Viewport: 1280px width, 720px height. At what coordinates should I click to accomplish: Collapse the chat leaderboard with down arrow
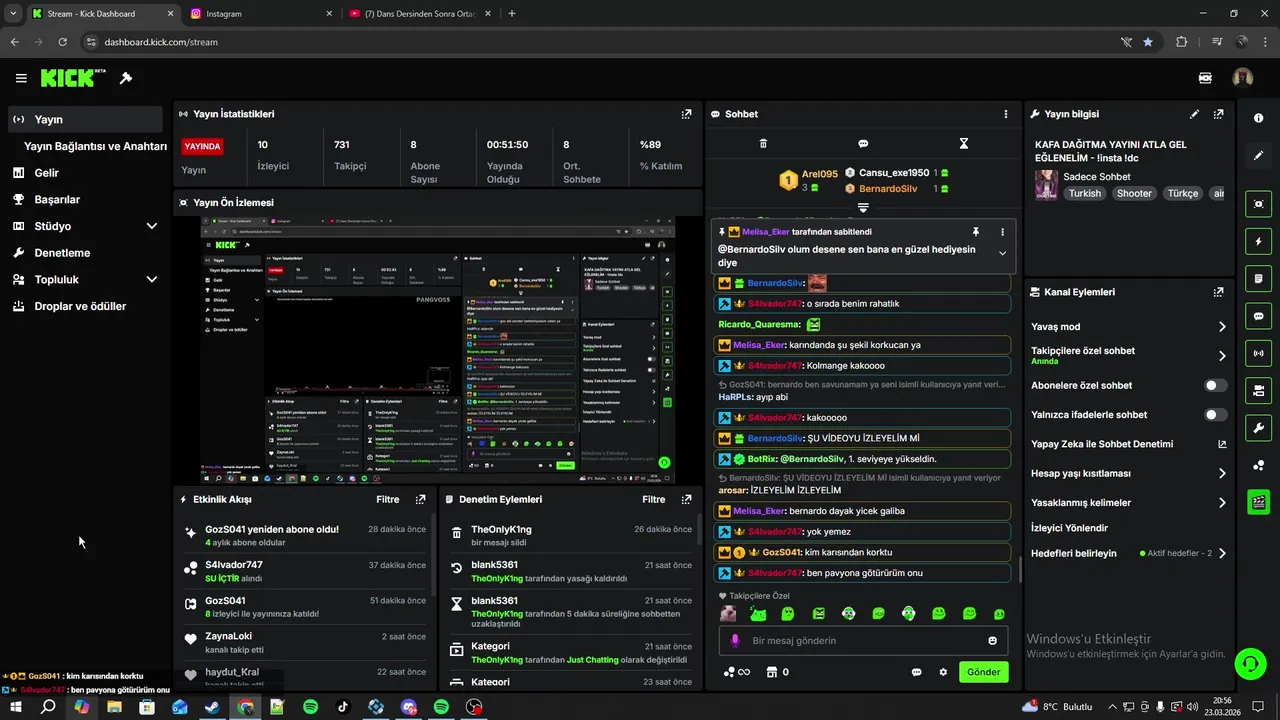863,208
